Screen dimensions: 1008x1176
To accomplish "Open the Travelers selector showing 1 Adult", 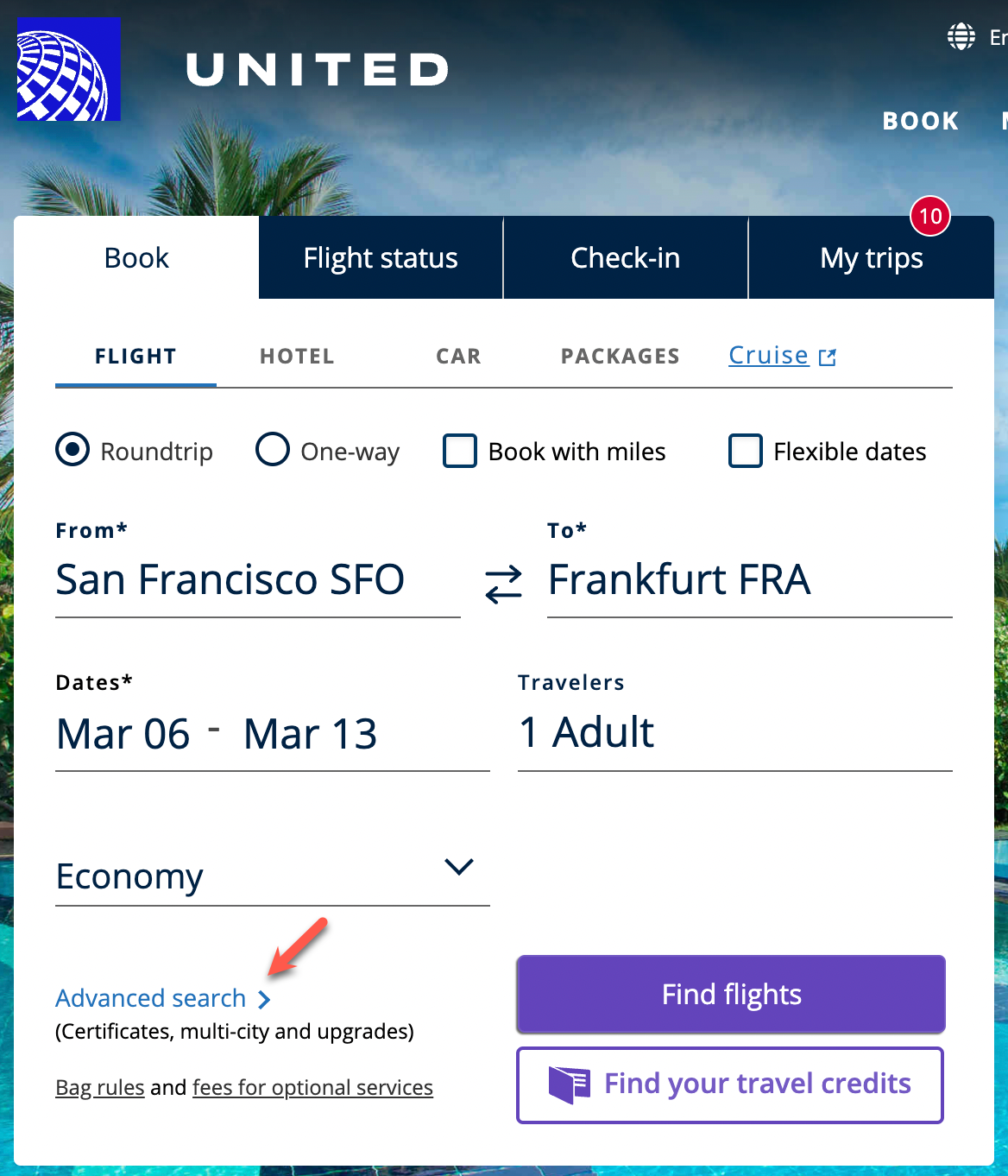I will click(585, 732).
